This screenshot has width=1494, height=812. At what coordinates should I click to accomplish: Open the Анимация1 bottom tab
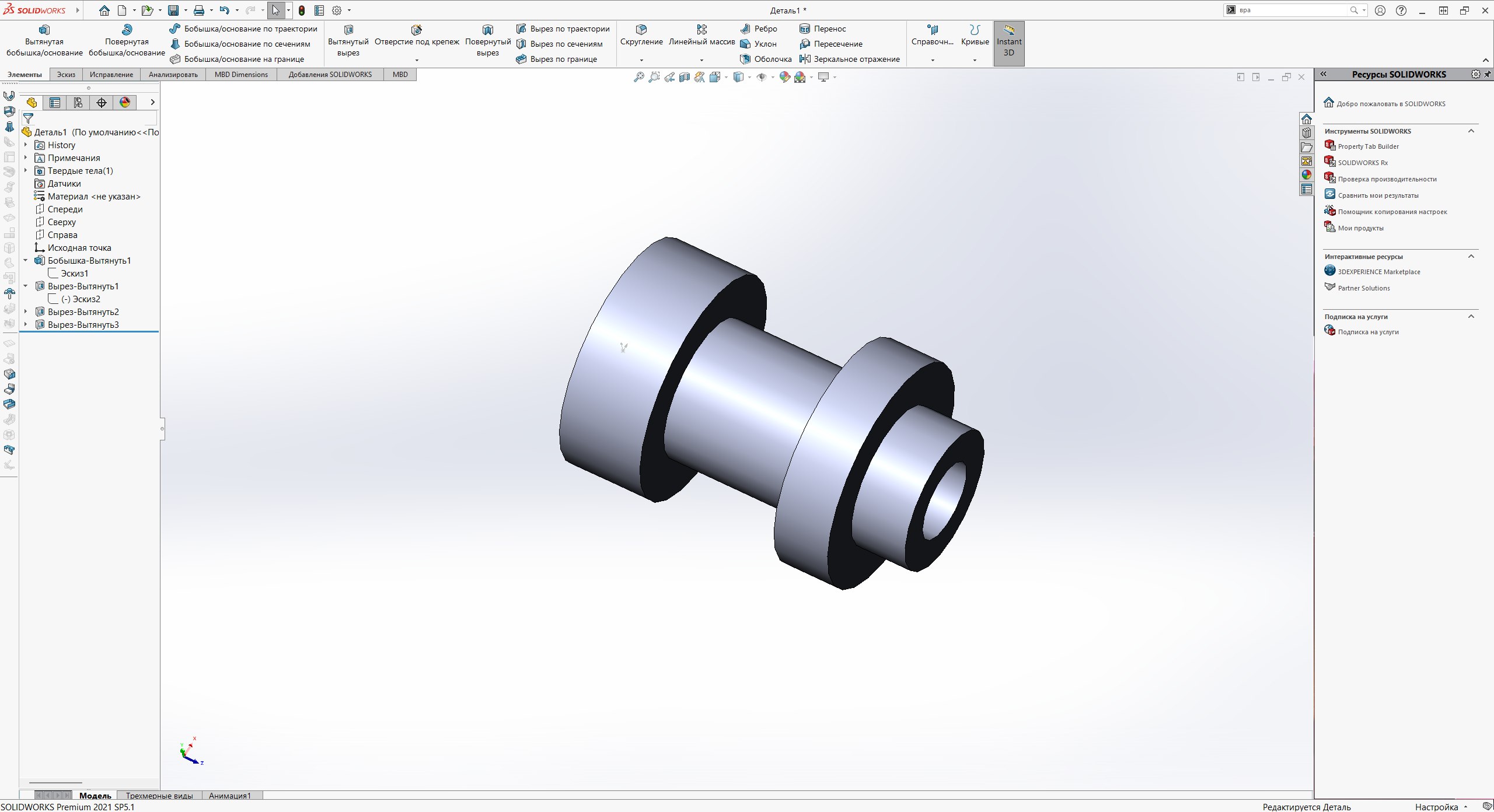[x=230, y=796]
